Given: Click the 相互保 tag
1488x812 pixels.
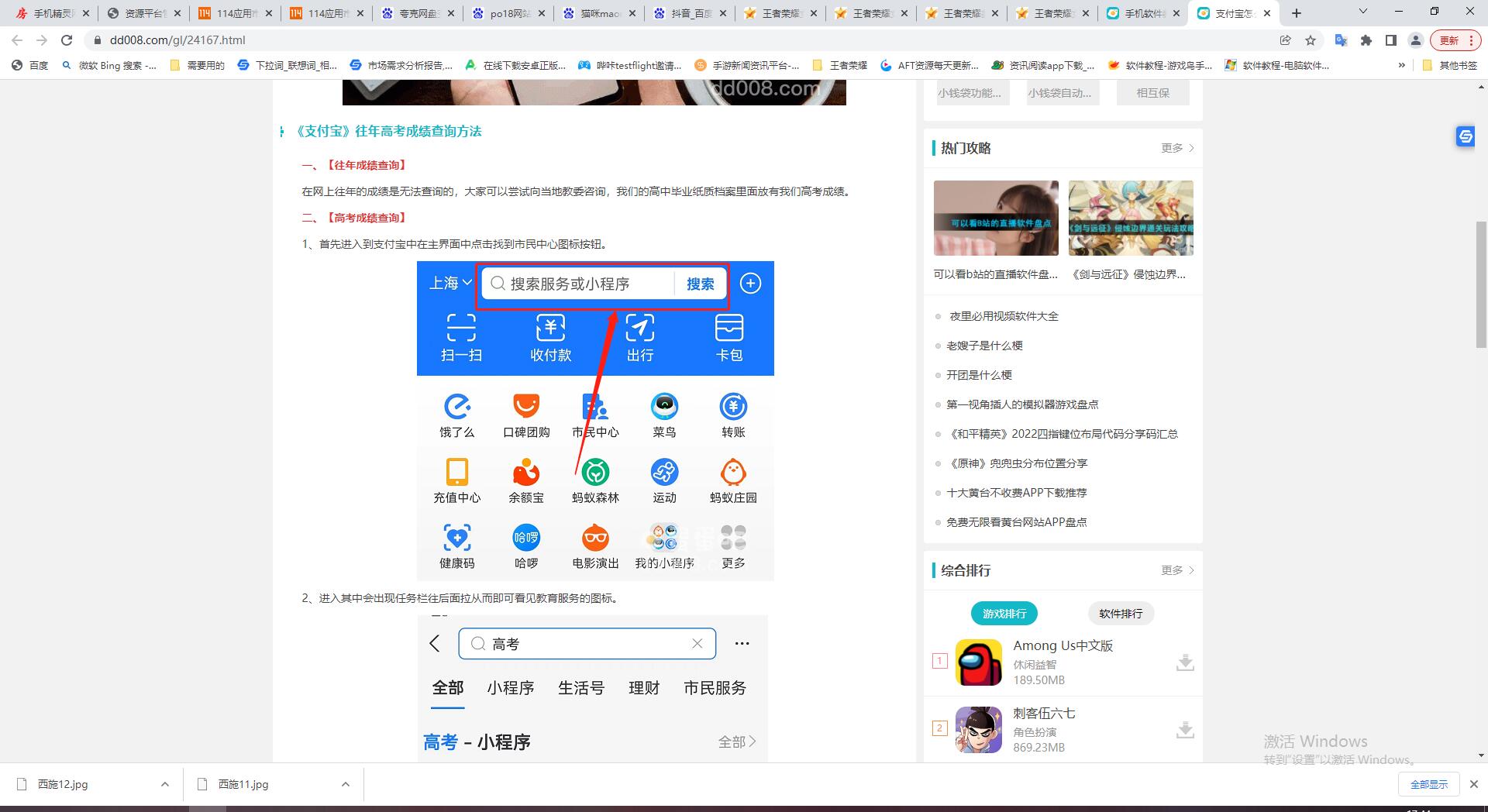Looking at the screenshot, I should pyautogui.click(x=1152, y=93).
